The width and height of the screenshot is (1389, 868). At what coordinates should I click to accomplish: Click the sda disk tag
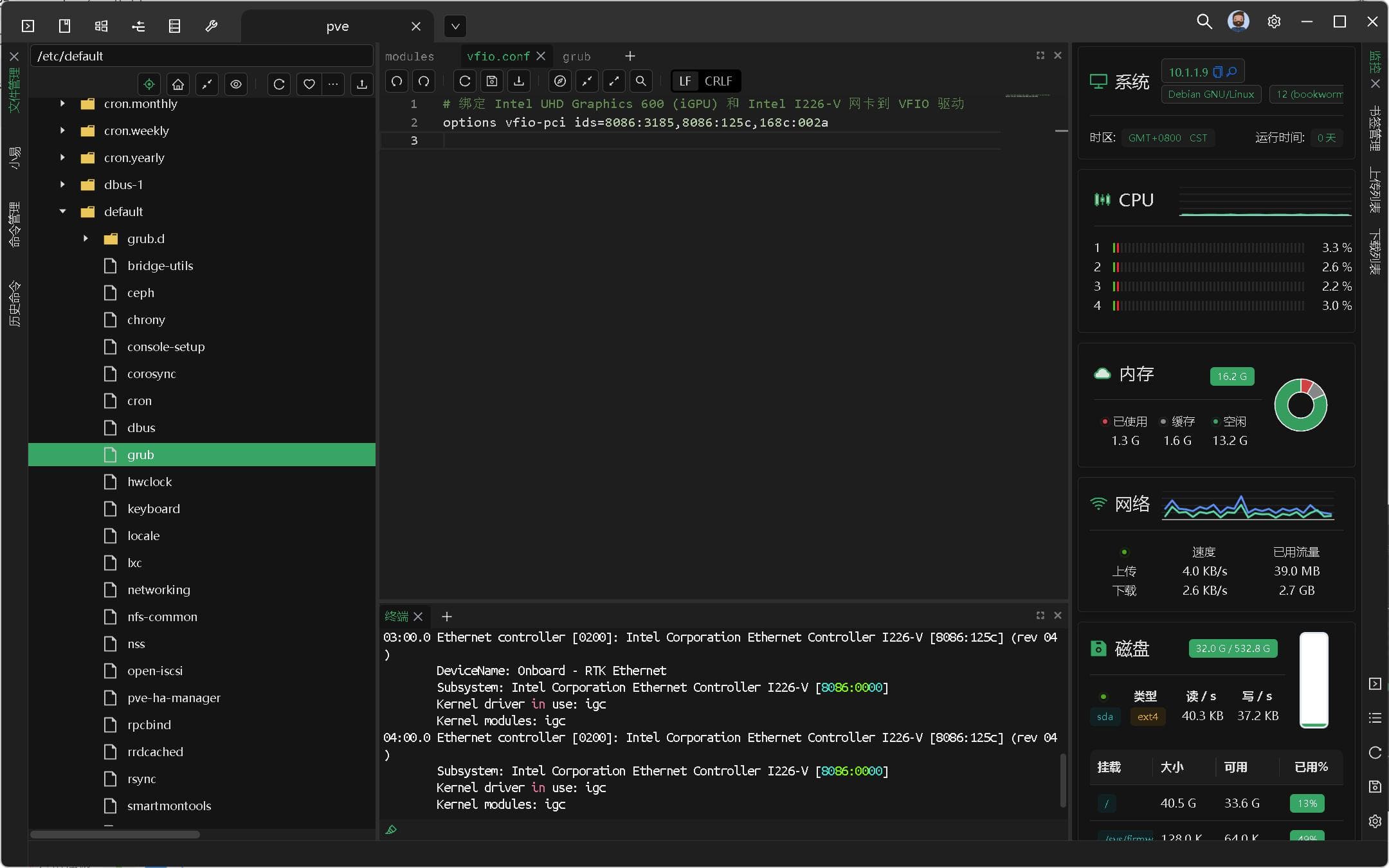point(1105,716)
